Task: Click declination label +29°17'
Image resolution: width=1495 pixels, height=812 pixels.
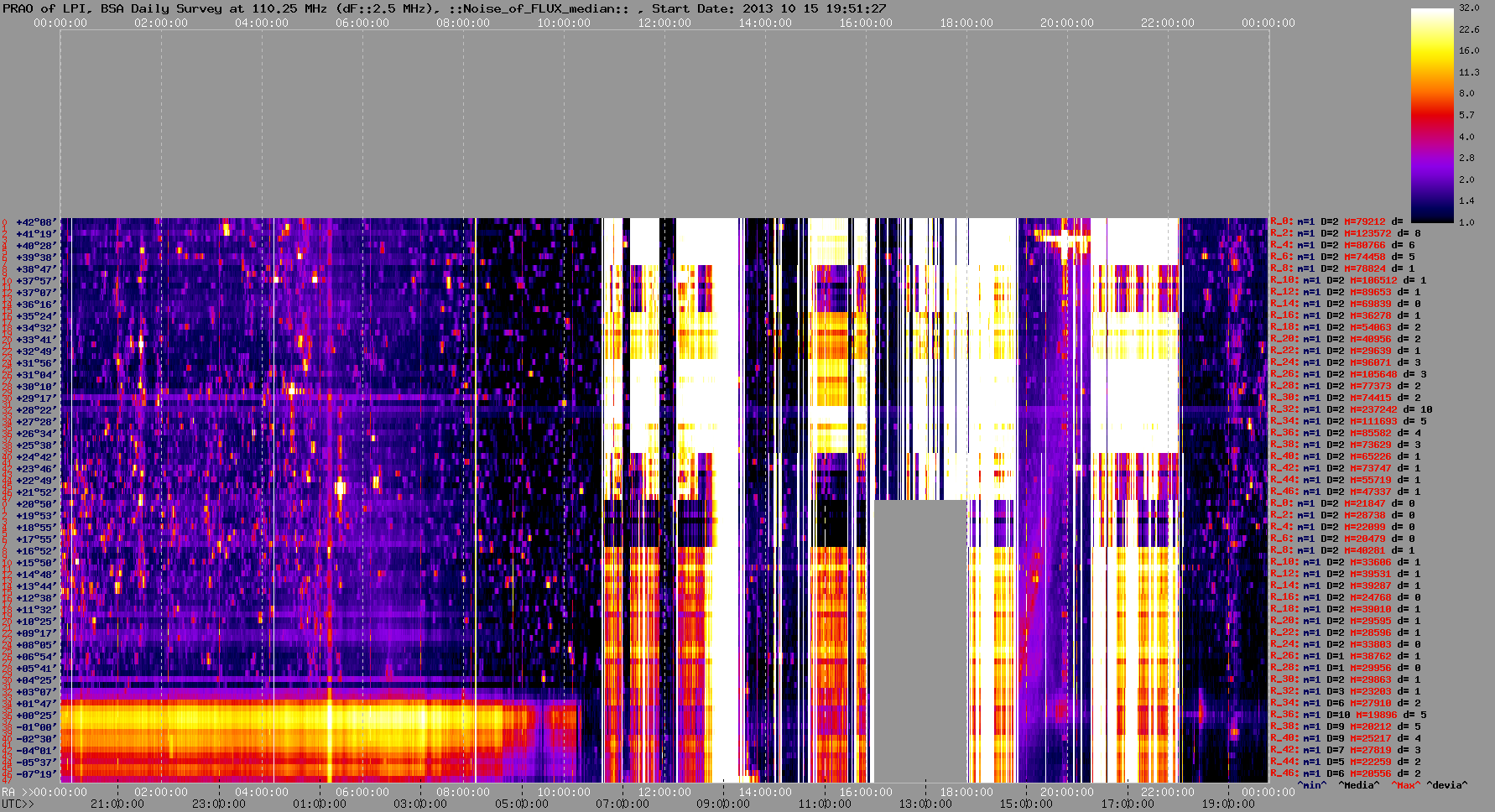Action: pos(36,398)
